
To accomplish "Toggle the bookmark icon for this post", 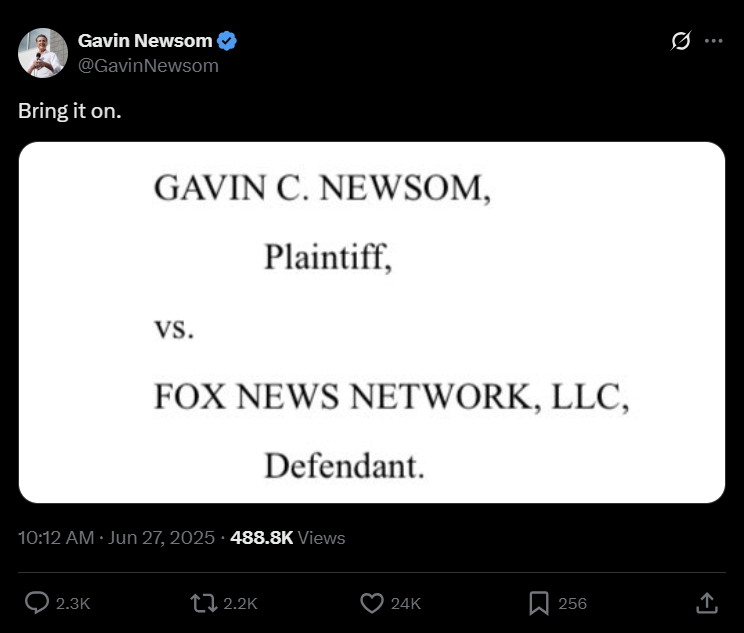I will 538,603.
